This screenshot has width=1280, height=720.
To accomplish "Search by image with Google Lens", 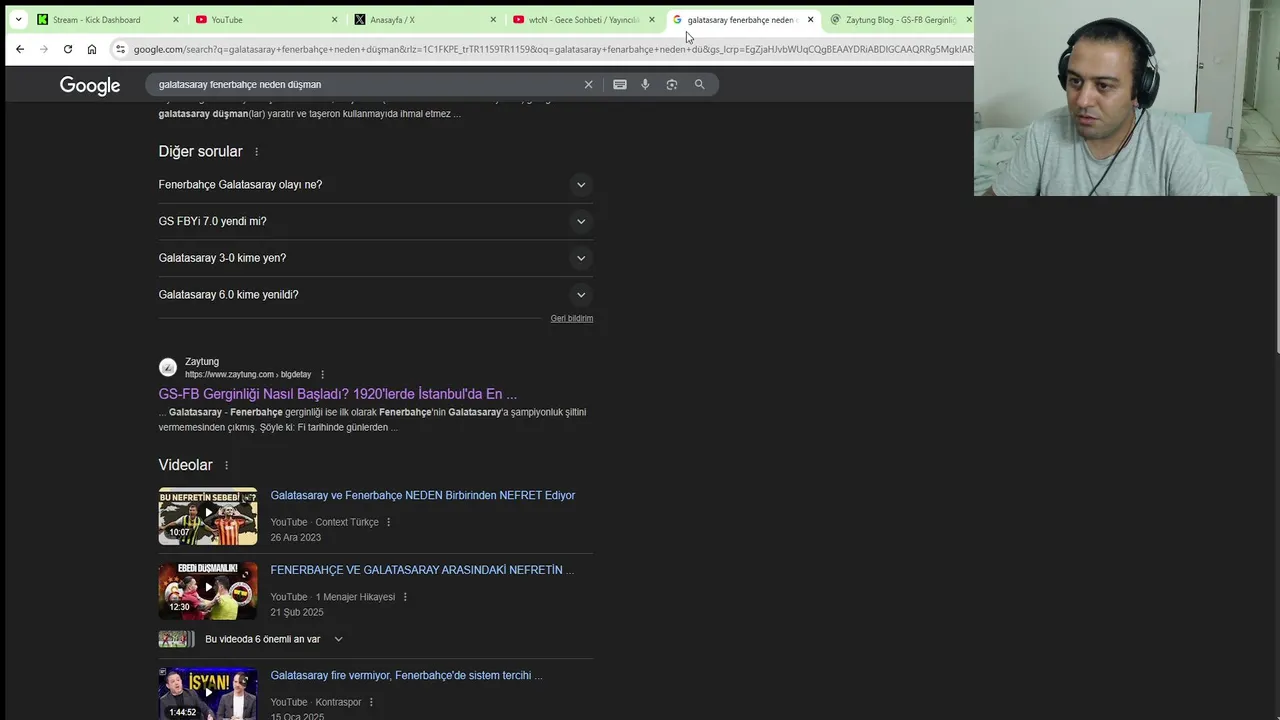I will (x=672, y=85).
